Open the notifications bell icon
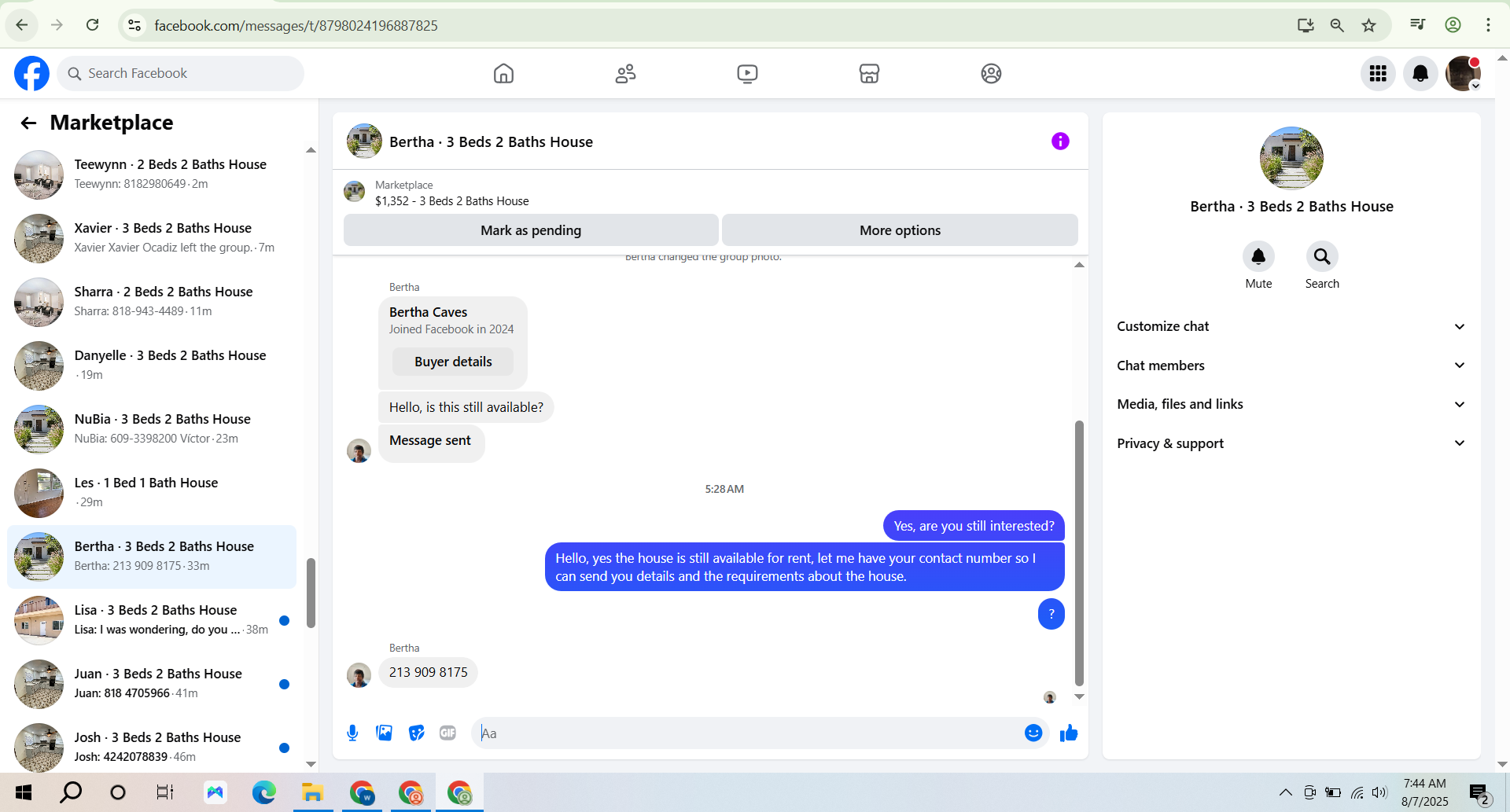The image size is (1510, 812). [x=1420, y=73]
